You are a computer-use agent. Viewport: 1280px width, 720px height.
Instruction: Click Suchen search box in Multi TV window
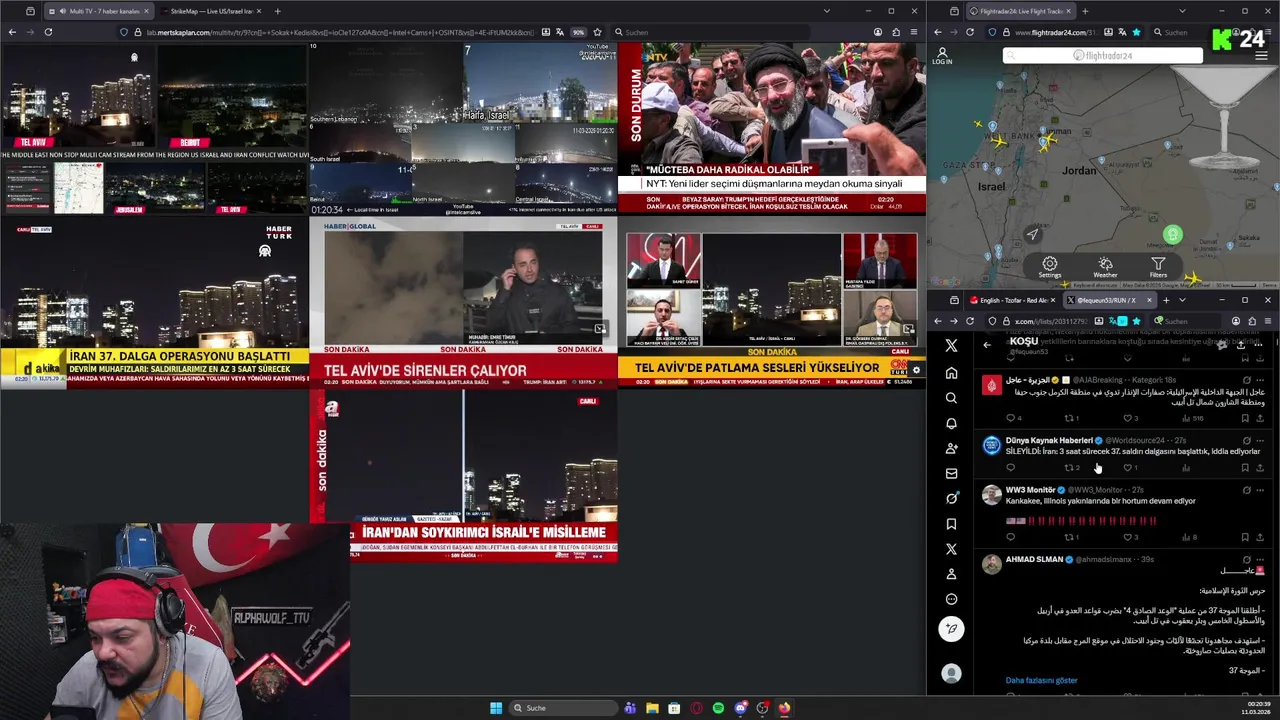click(x=710, y=32)
